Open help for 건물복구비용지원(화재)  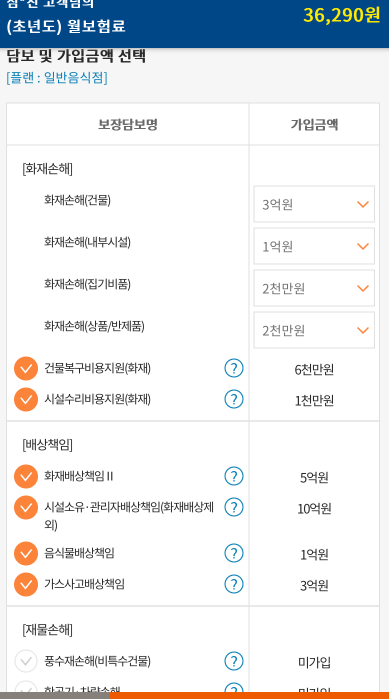pyautogui.click(x=234, y=369)
